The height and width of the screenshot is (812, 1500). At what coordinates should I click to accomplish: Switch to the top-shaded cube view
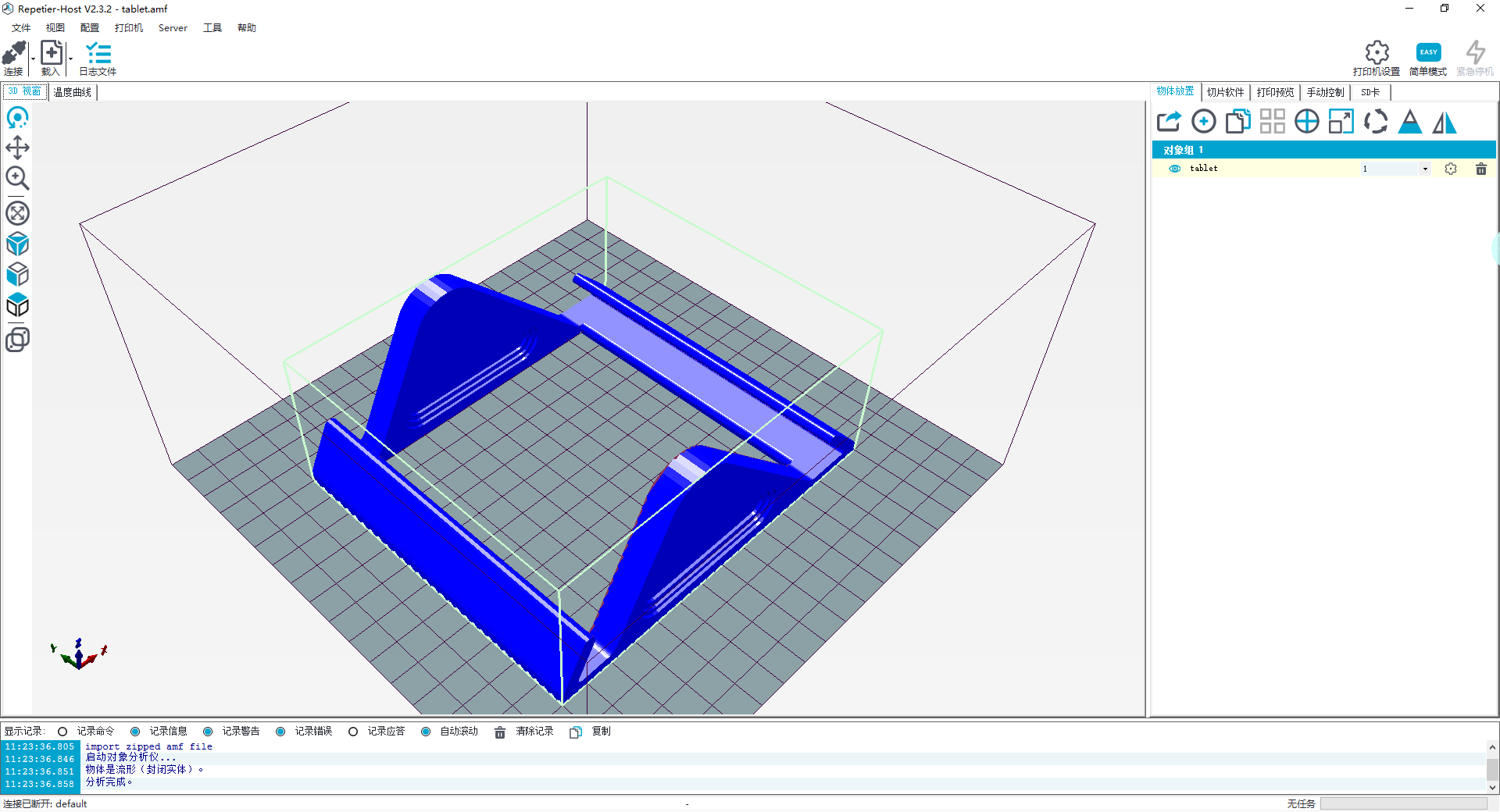coord(17,305)
